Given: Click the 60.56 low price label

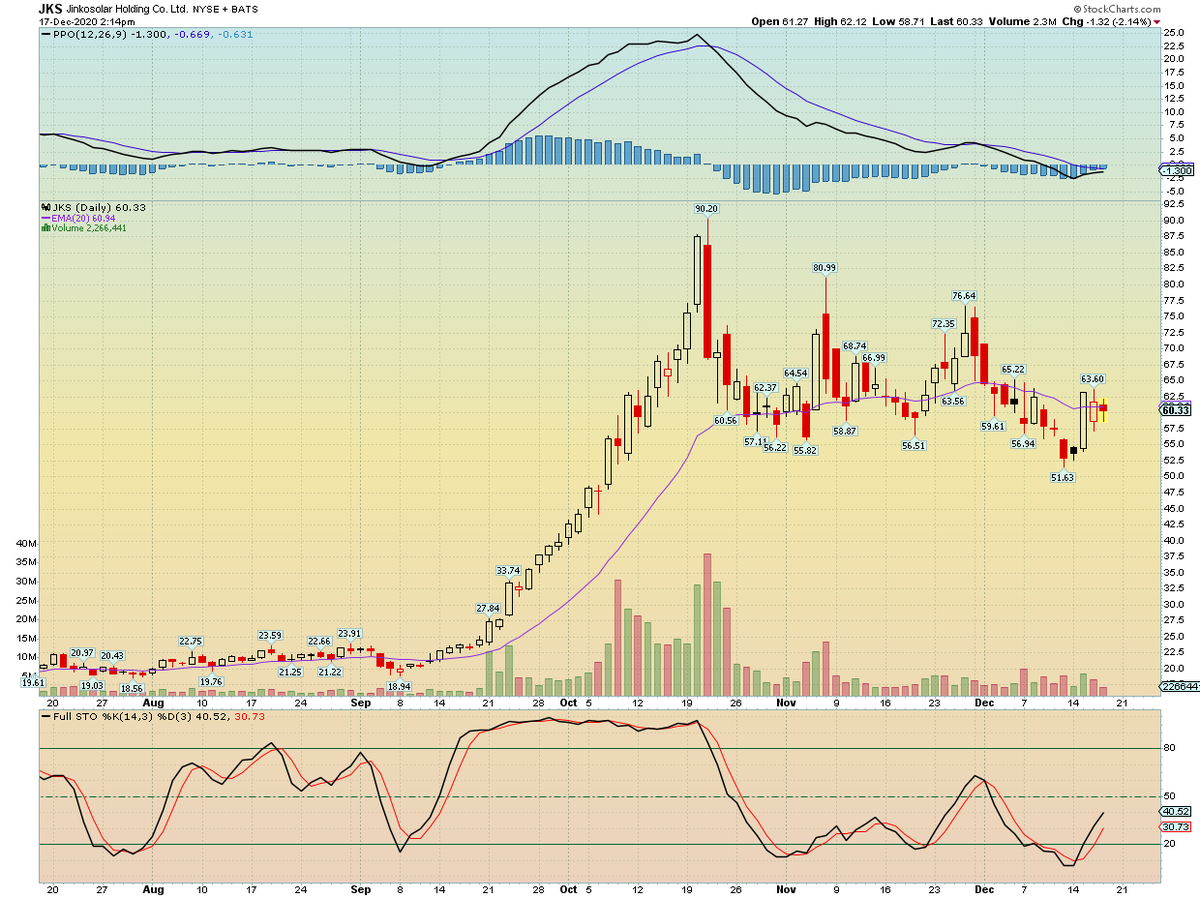Looking at the screenshot, I should (x=725, y=421).
